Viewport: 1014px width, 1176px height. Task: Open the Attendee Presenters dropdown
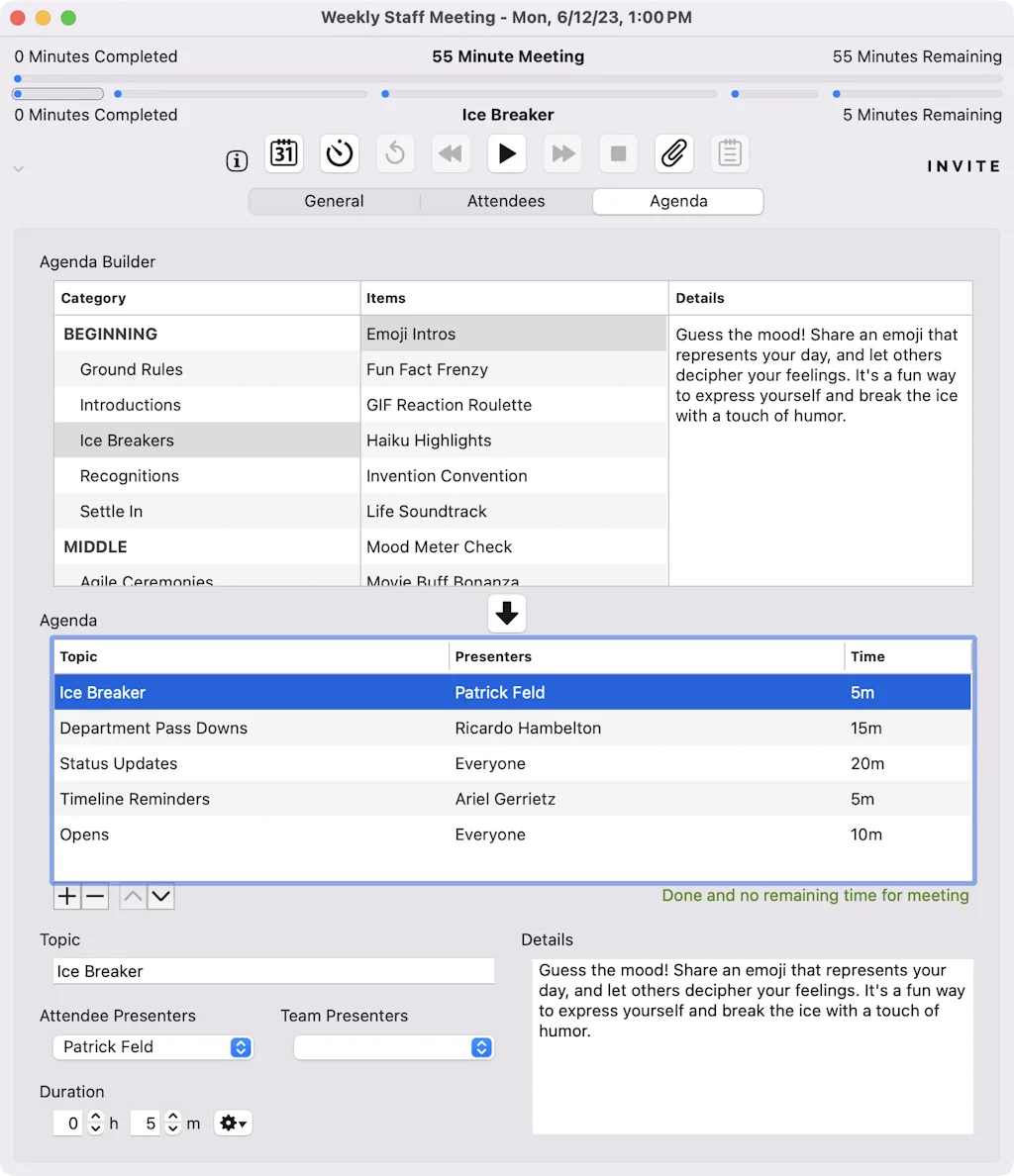point(152,1047)
